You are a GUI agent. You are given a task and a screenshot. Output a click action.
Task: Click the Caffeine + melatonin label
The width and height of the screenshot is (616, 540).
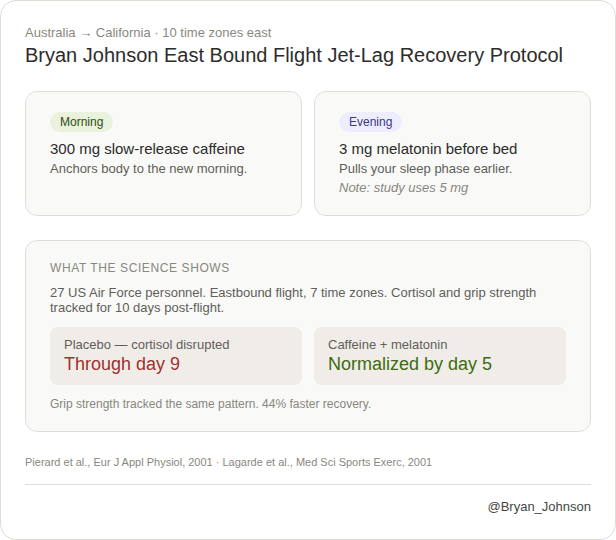coord(387,345)
